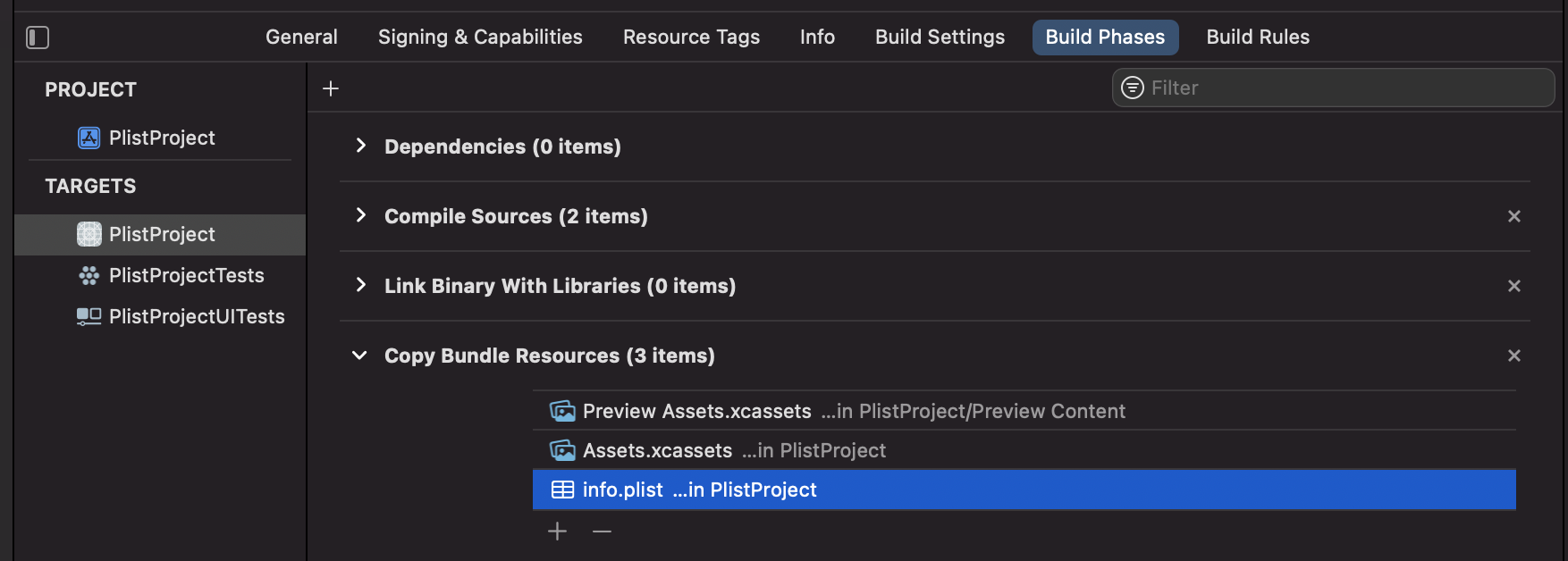Image resolution: width=1568 pixels, height=561 pixels.
Task: Select the Build Phases tab
Action: (1105, 38)
